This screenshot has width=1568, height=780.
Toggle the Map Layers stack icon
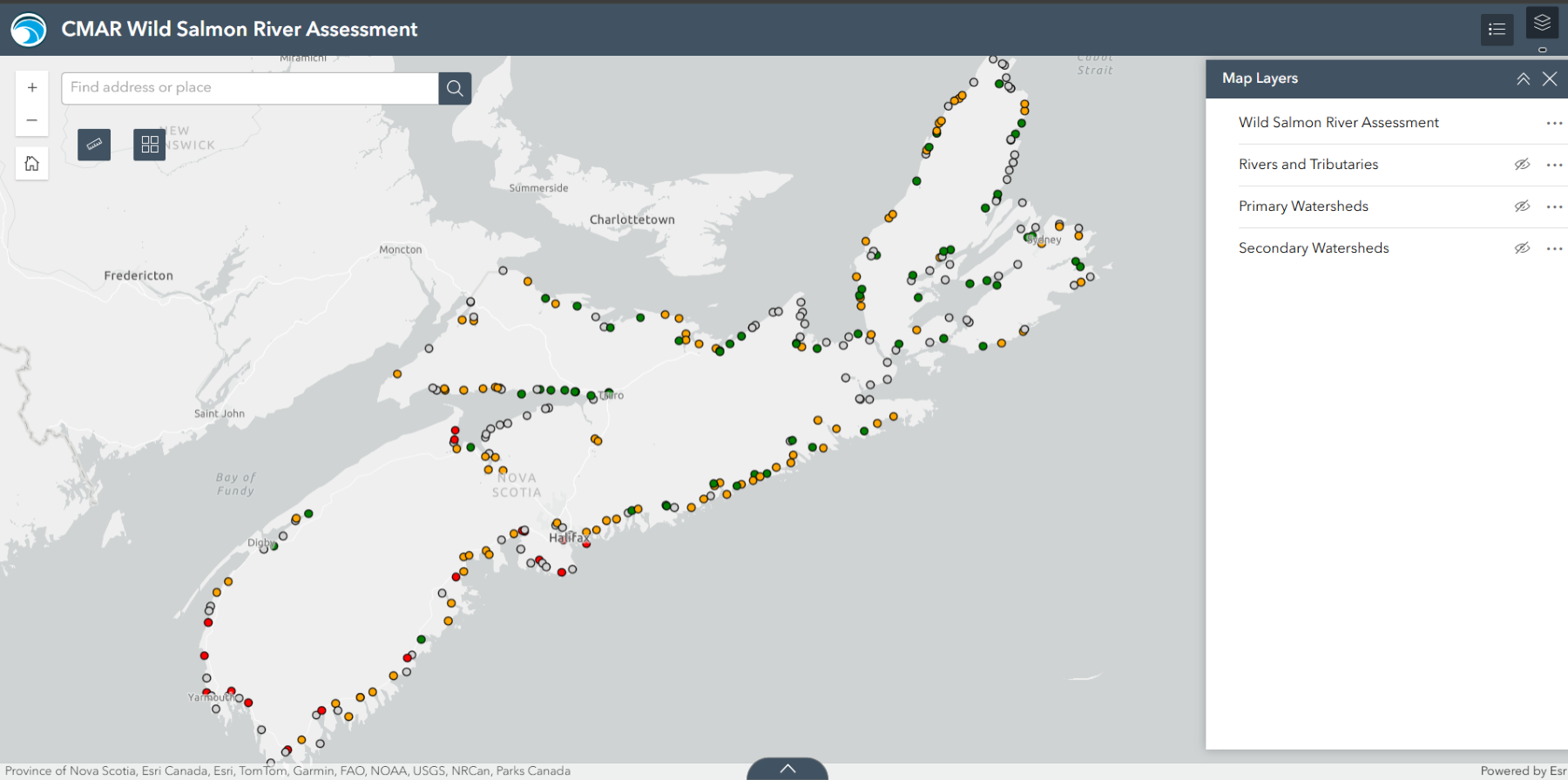(1542, 24)
